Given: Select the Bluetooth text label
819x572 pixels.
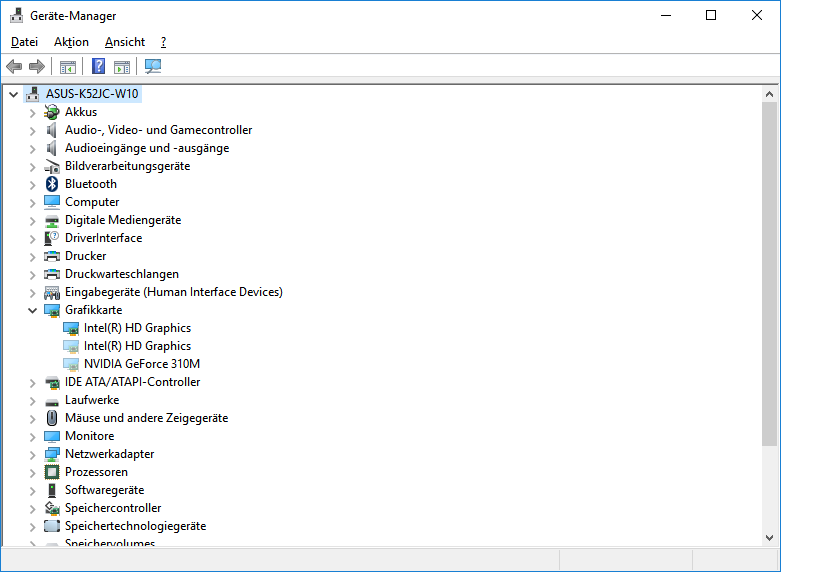Looking at the screenshot, I should 91,184.
